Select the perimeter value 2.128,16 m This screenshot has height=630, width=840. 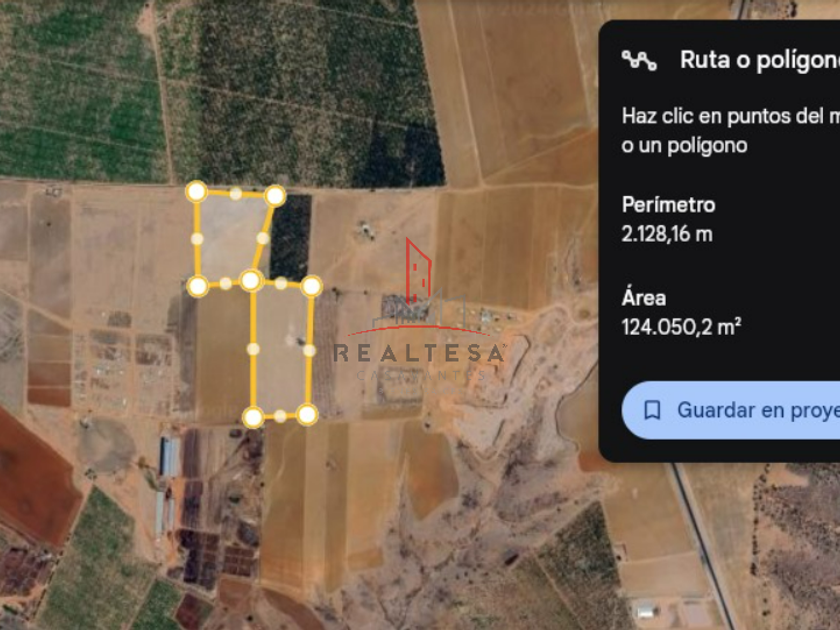667,234
